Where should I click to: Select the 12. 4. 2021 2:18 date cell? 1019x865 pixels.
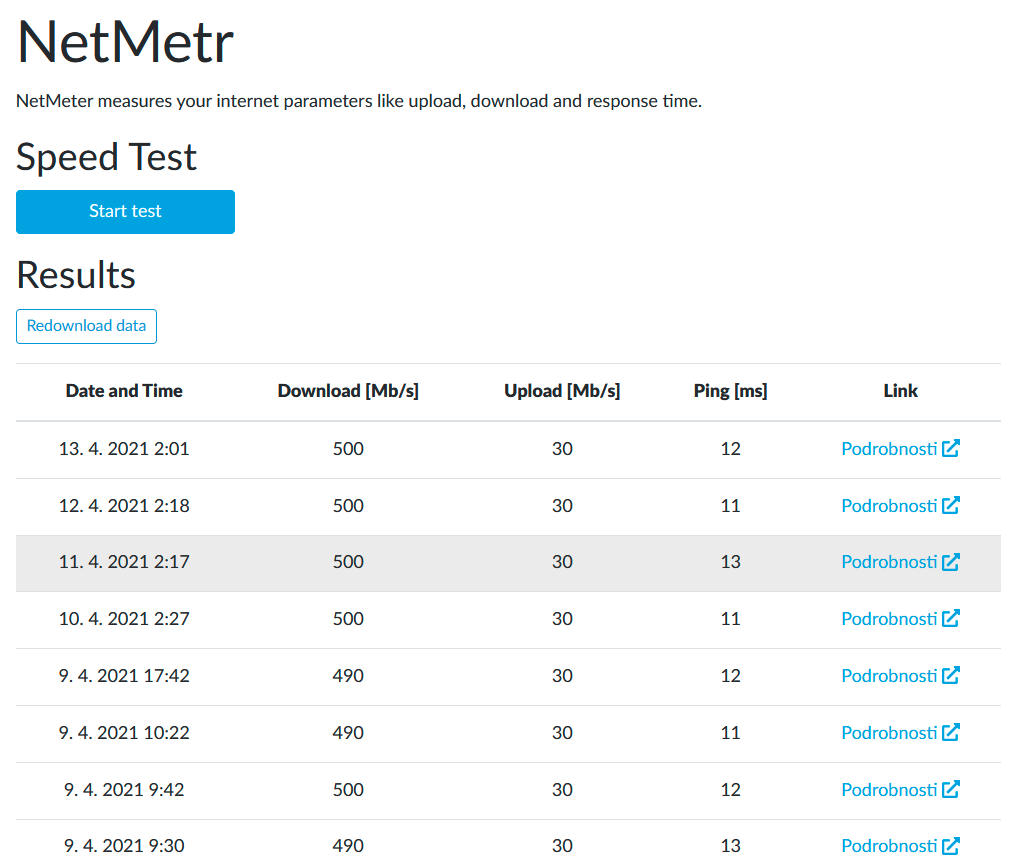click(x=124, y=506)
